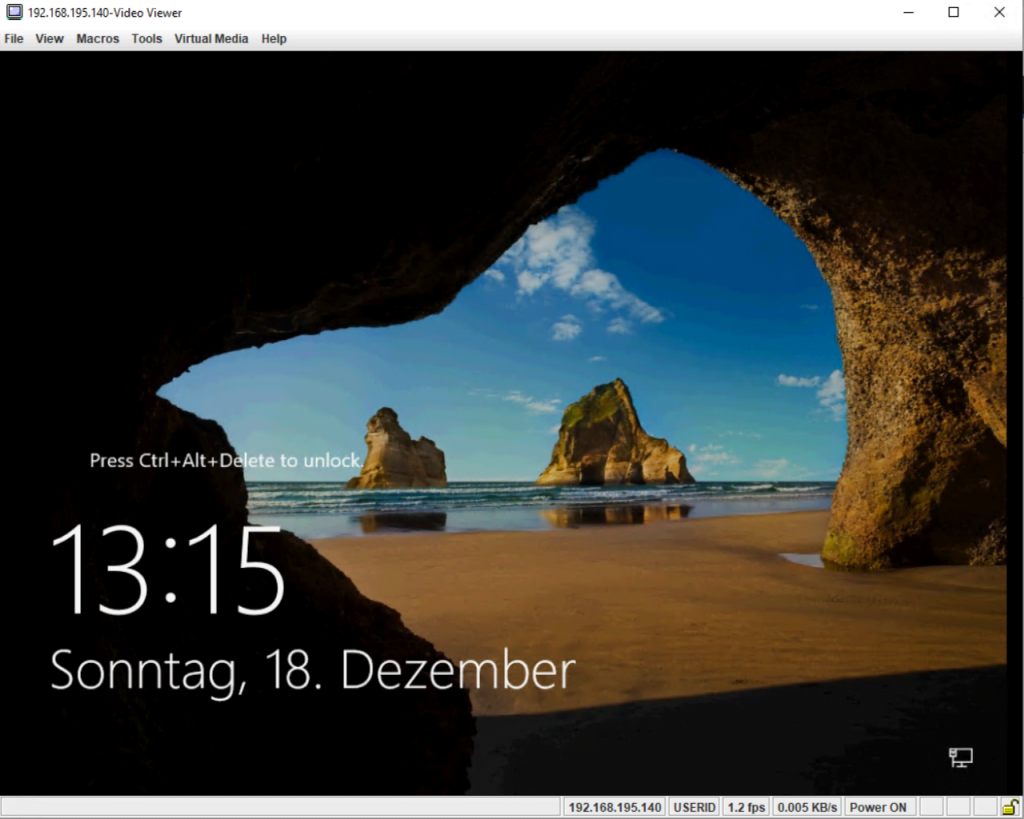
Task: Open the Help menu
Action: (274, 39)
